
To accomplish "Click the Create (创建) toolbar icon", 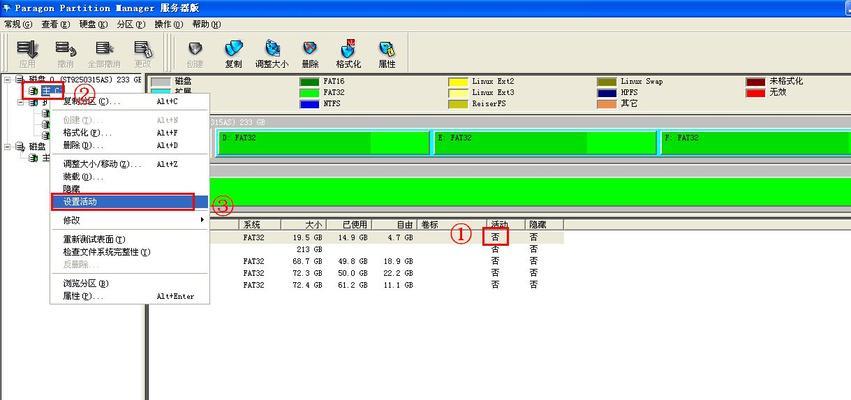I will pos(195,49).
